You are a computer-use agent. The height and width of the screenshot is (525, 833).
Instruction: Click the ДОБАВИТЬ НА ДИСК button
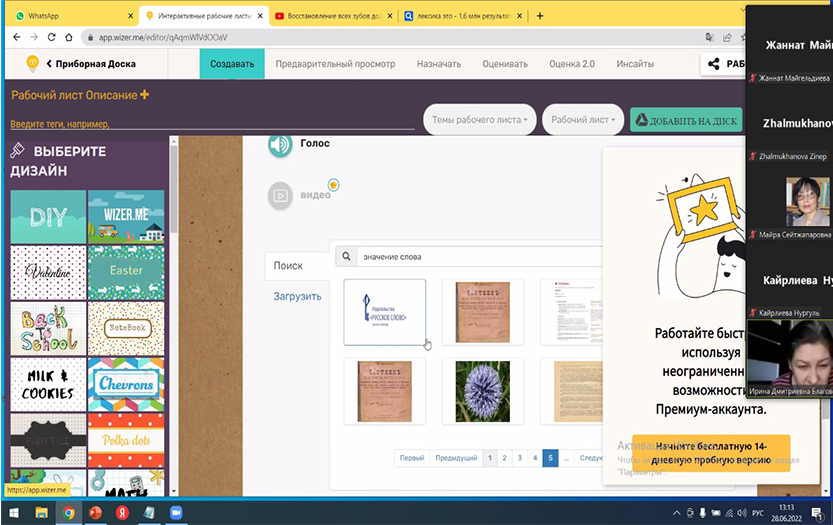pyautogui.click(x=686, y=121)
